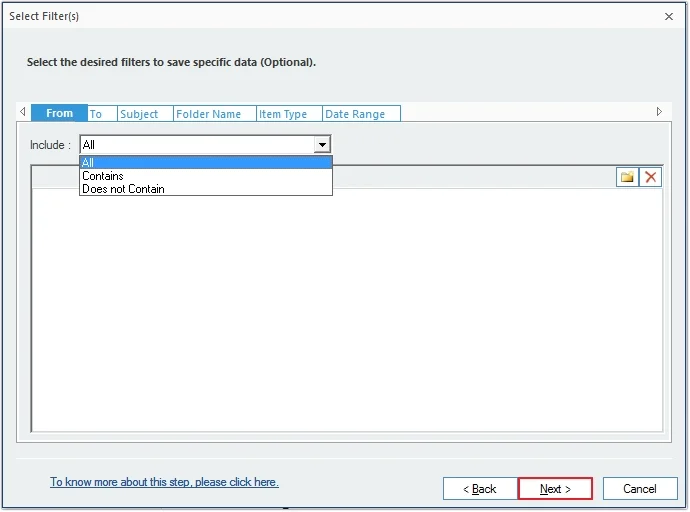Pick 'Contains' in the Include dropdown
690x512 pixels.
coord(205,176)
